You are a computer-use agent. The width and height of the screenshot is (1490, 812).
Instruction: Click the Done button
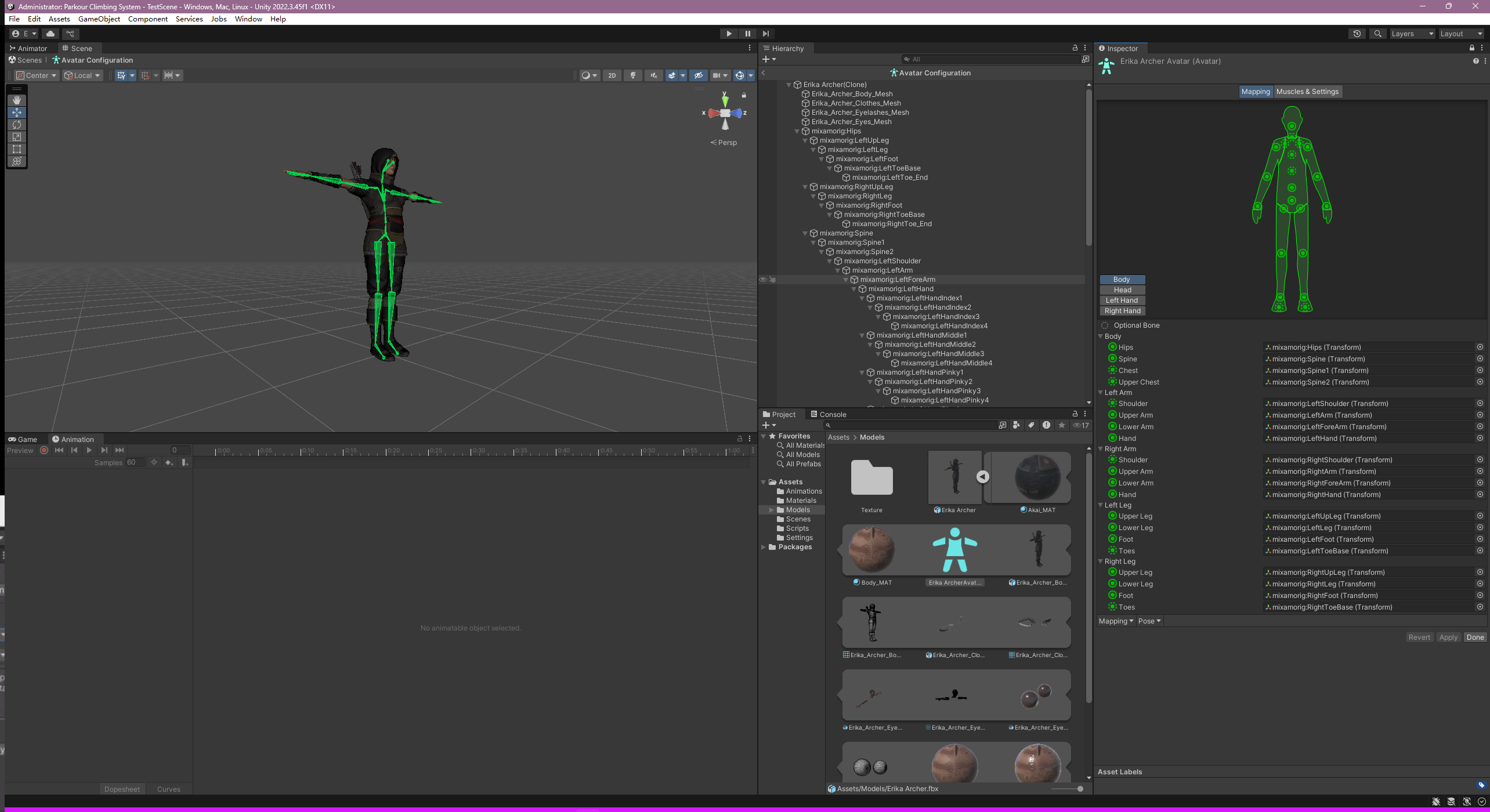coord(1475,637)
